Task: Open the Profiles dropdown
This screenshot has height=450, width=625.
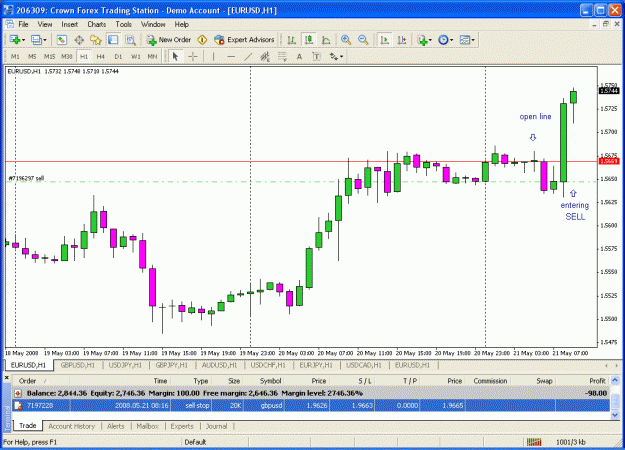Action: [38, 40]
